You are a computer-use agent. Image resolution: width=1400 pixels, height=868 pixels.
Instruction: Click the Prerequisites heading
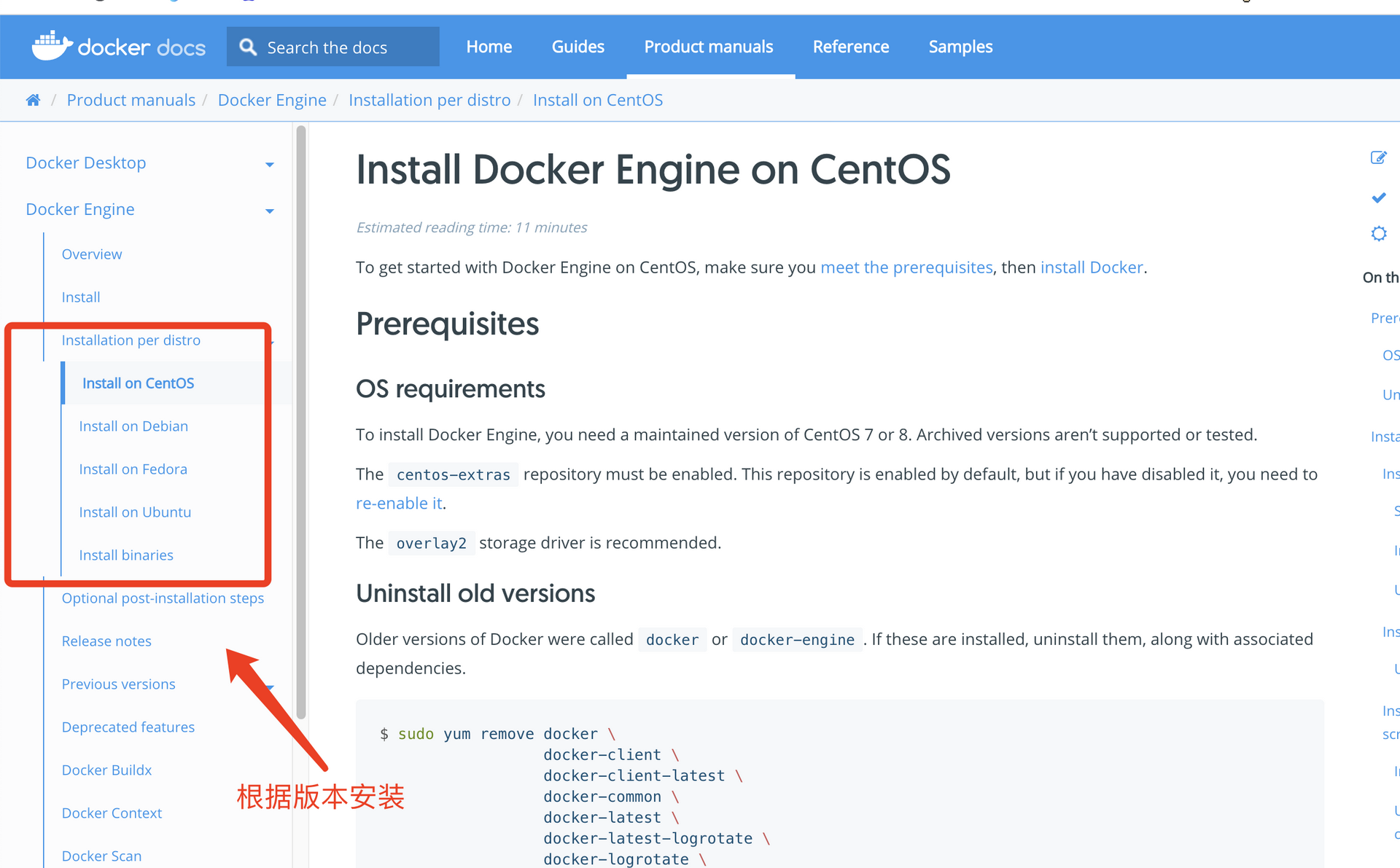tap(448, 324)
